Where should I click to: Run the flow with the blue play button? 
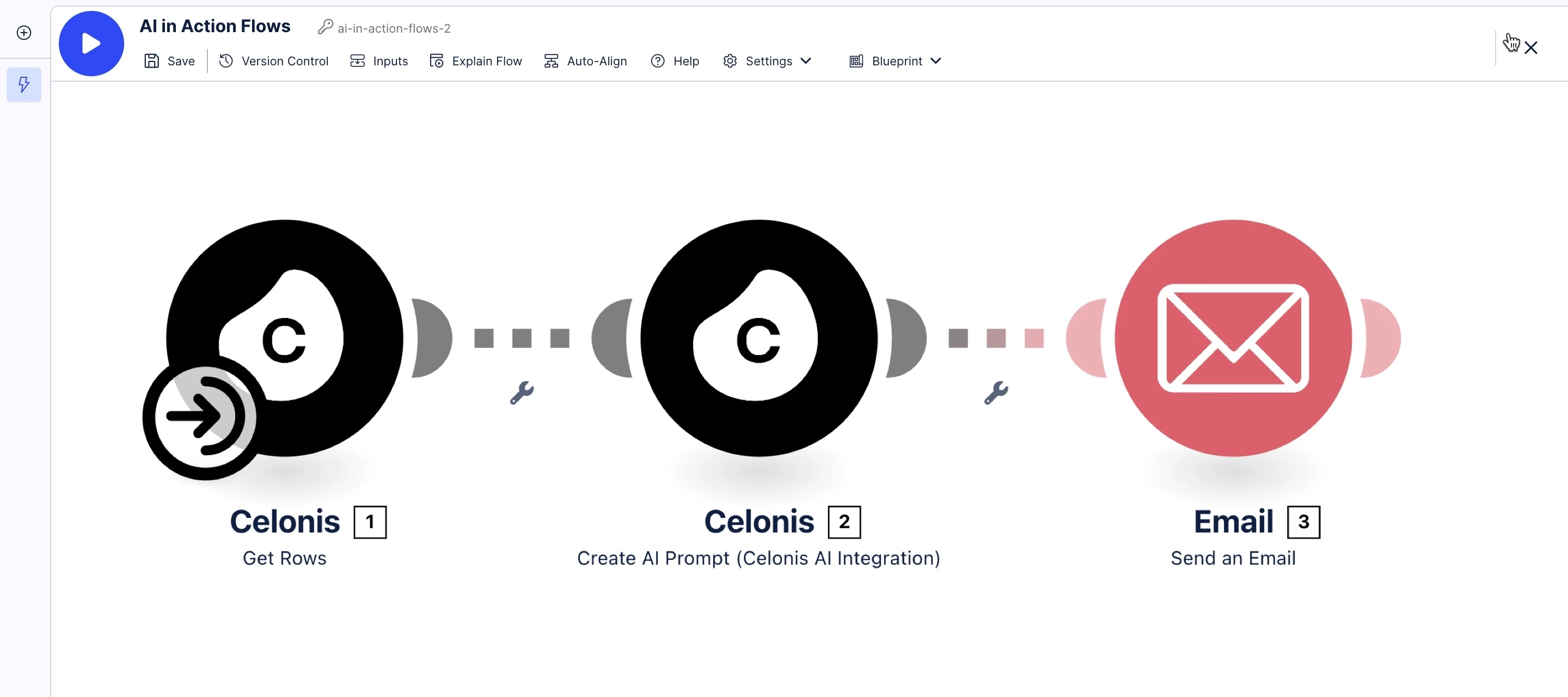click(x=91, y=43)
